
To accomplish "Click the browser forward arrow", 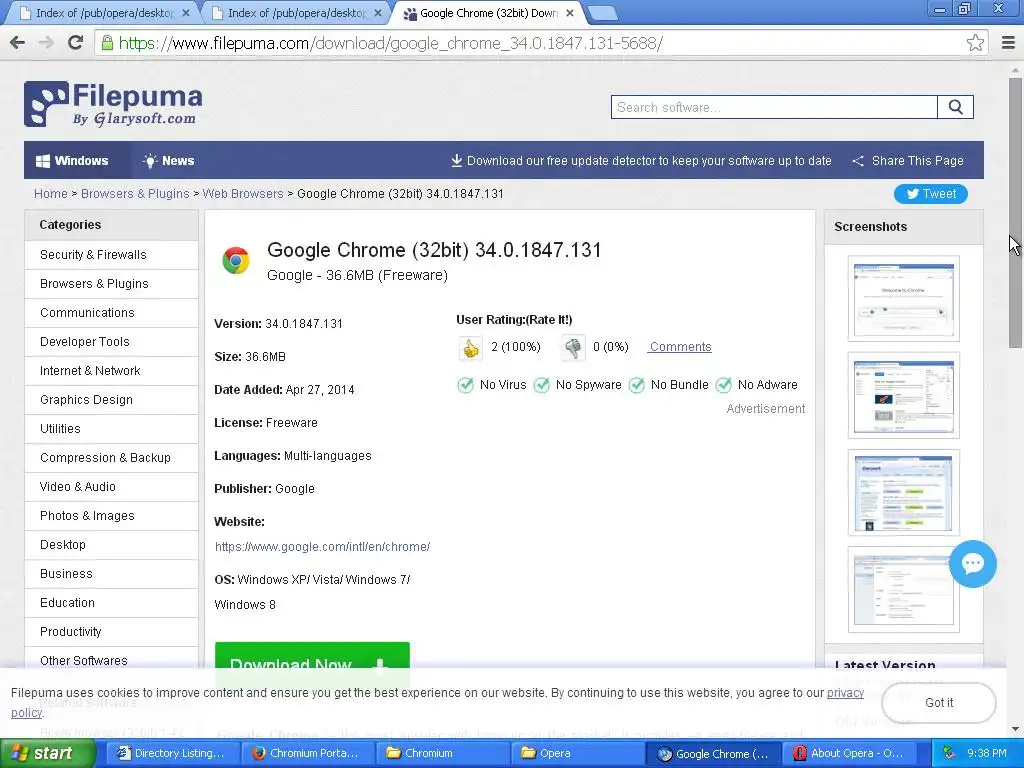I will (x=46, y=43).
